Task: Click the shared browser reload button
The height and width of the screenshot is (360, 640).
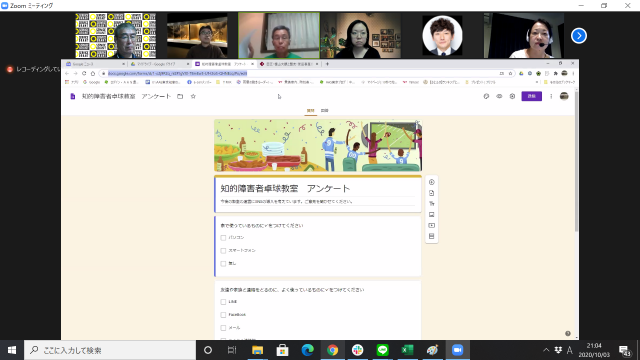Action: tap(84, 73)
